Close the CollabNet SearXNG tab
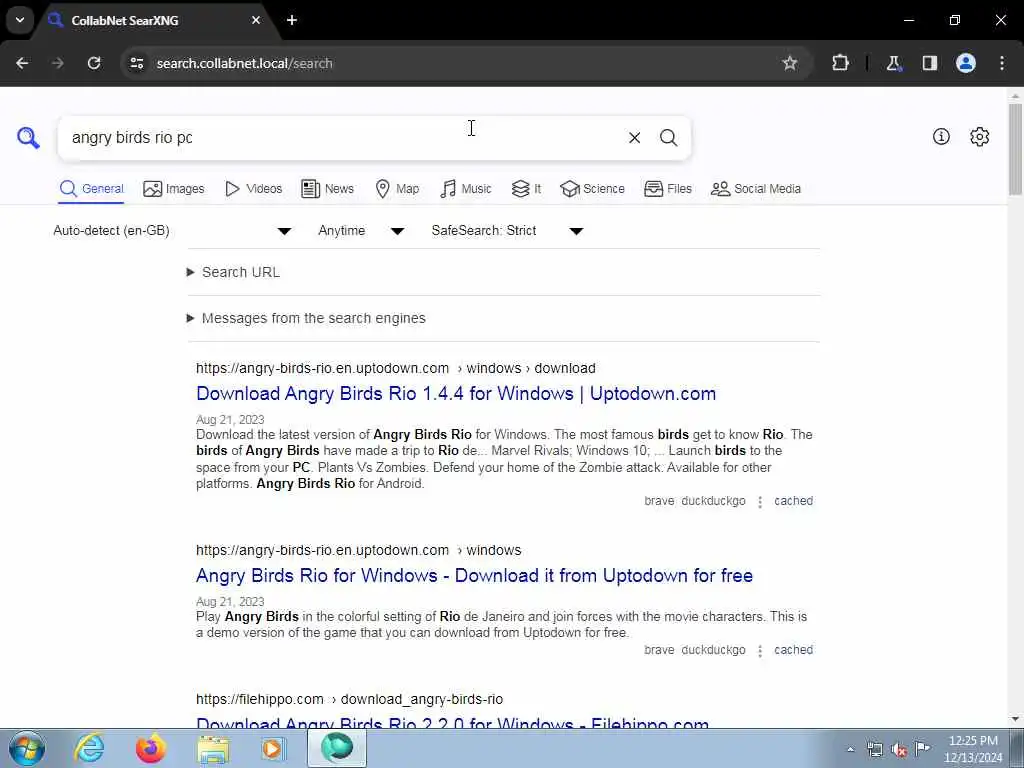This screenshot has width=1024, height=768. pos(256,20)
